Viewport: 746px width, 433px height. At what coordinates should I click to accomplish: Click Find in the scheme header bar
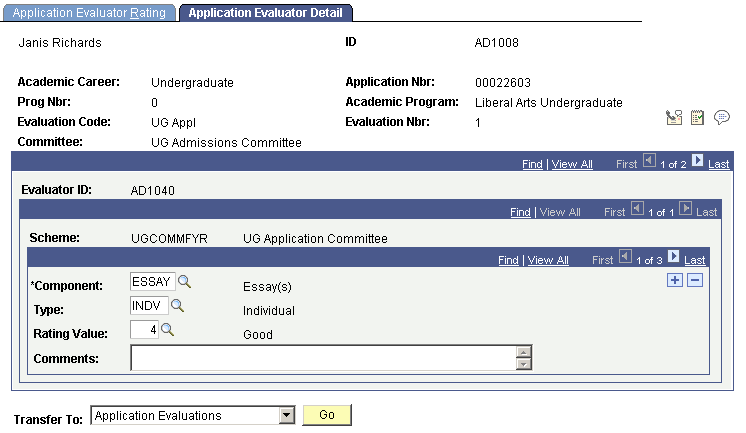coord(520,212)
